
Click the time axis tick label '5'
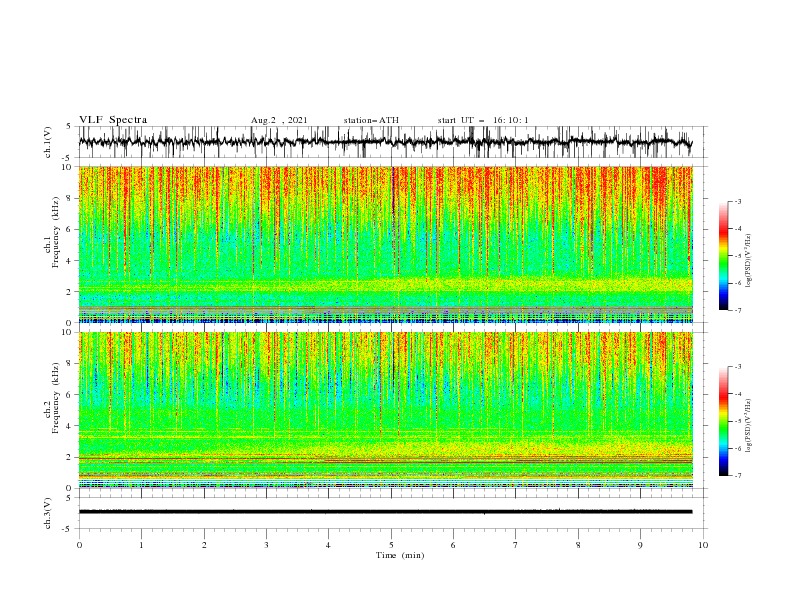(391, 545)
